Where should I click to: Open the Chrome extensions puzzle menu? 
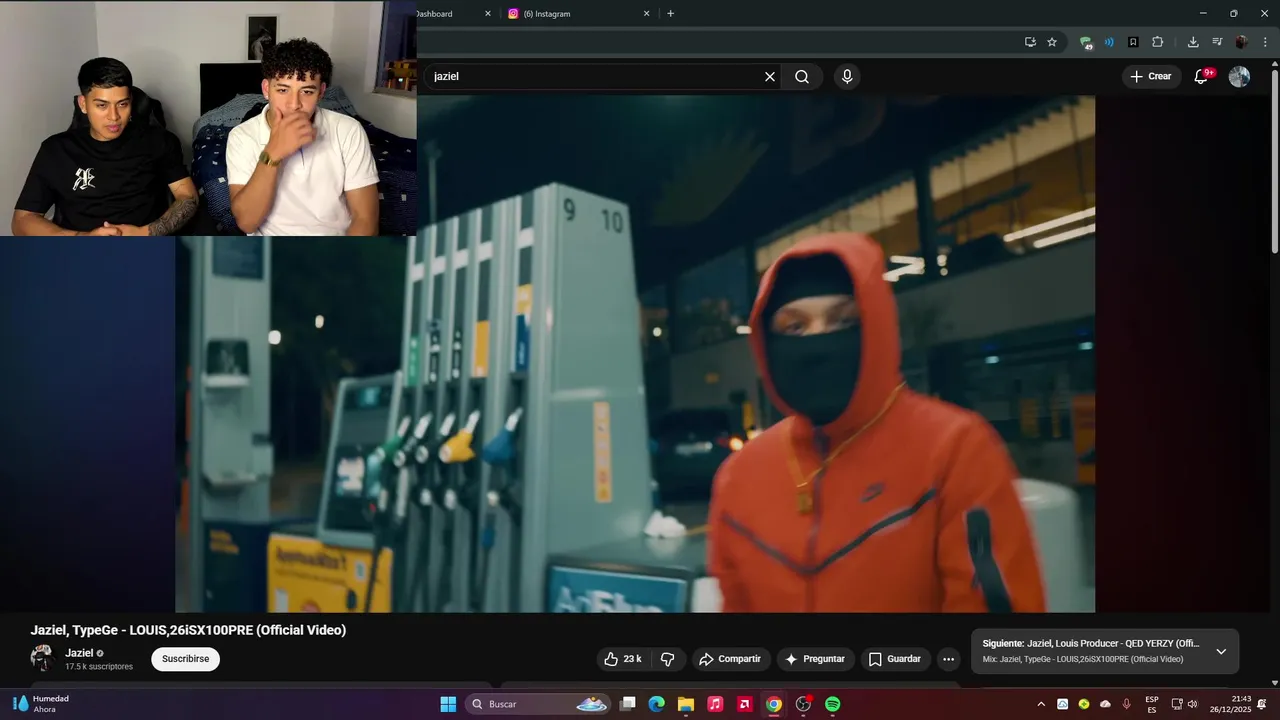click(x=1158, y=42)
